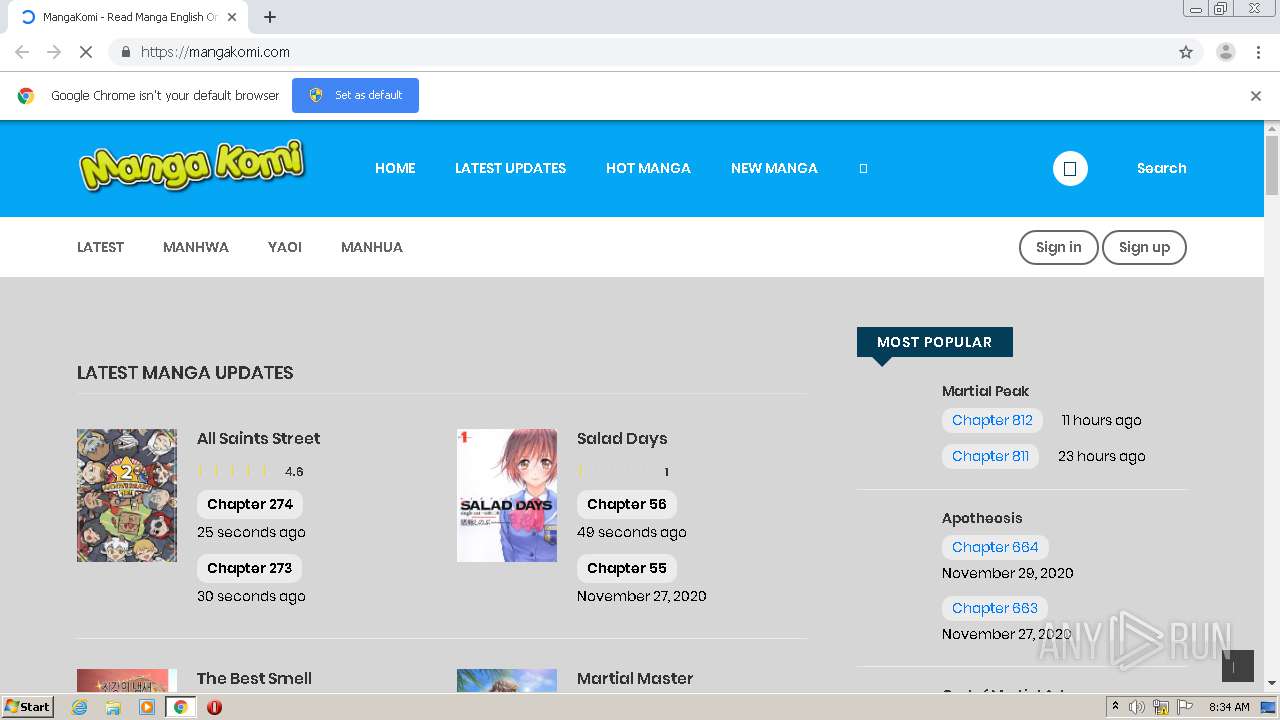Open Internet Explorer from the taskbar
The width and height of the screenshot is (1280, 720).
pos(80,707)
